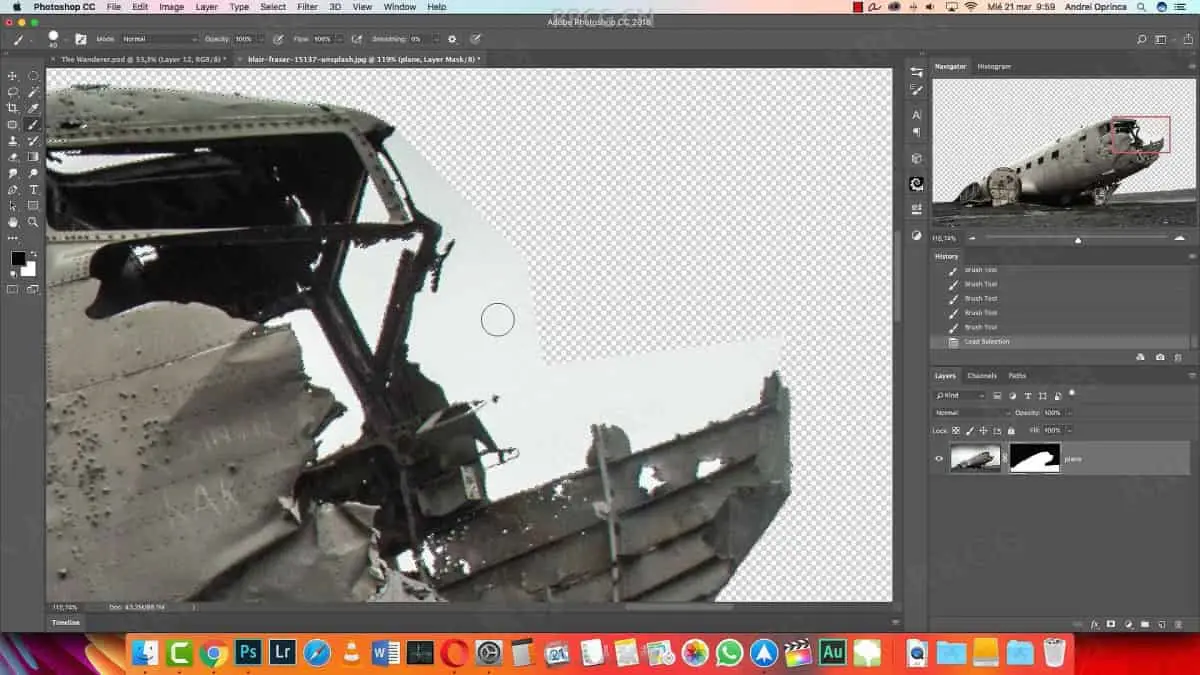Select the Eyedropper tool
This screenshot has width=1200, height=675.
(33, 108)
